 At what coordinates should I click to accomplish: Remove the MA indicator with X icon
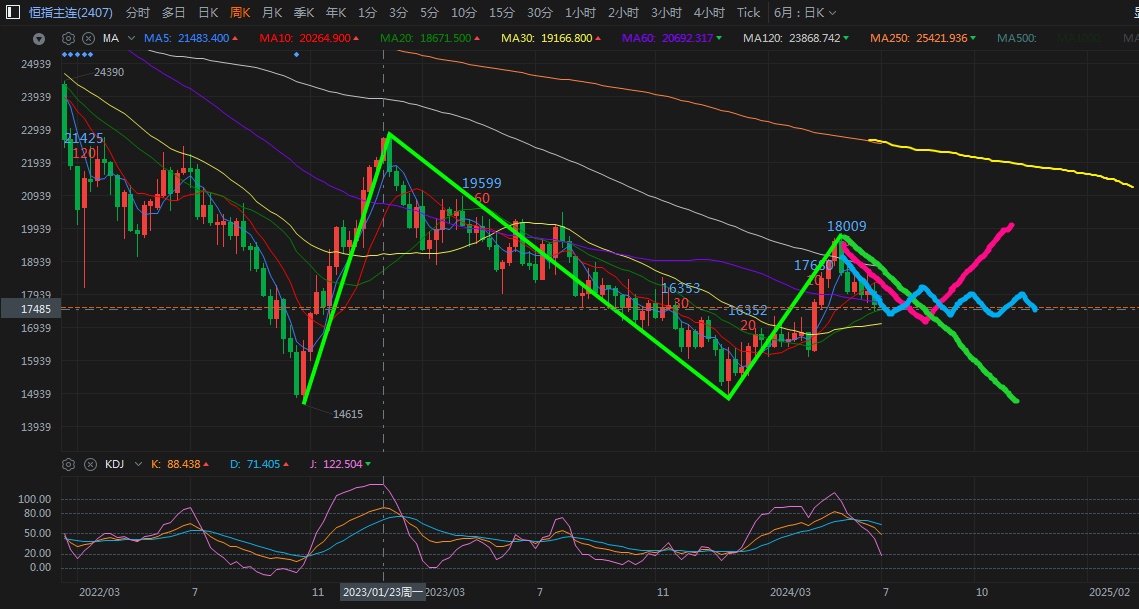(88, 38)
